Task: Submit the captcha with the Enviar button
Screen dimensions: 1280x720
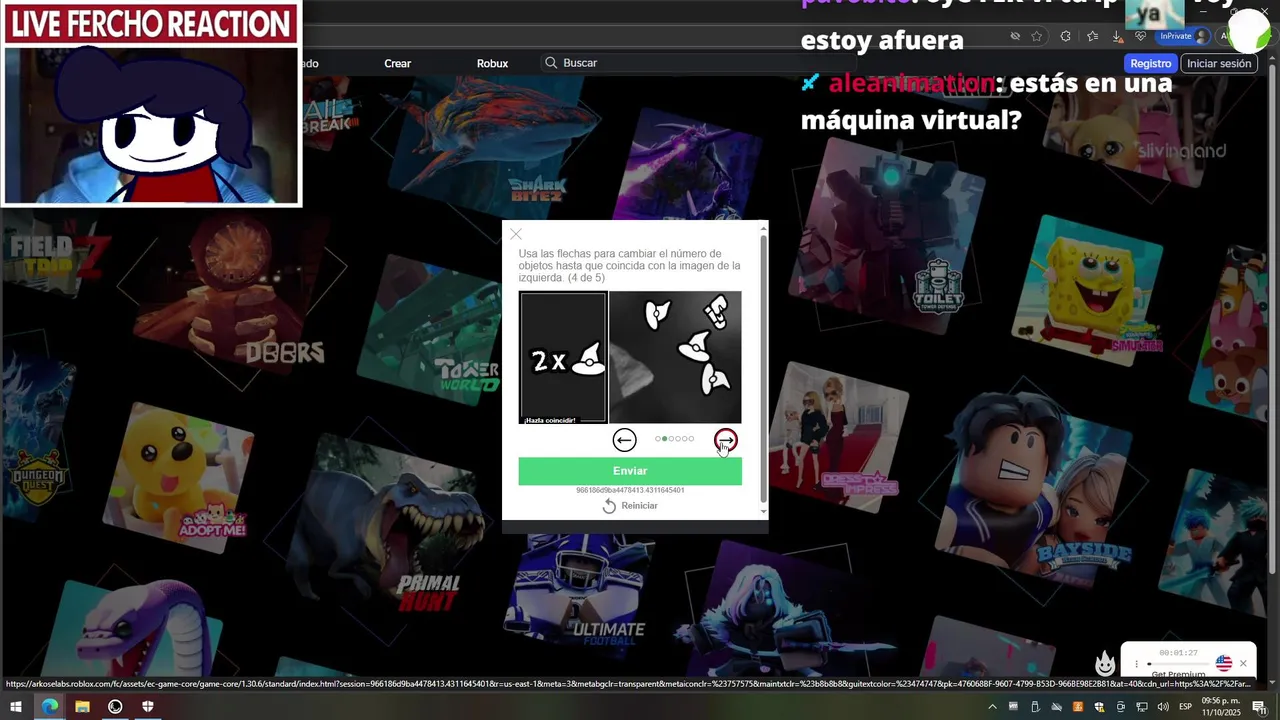Action: (x=630, y=471)
